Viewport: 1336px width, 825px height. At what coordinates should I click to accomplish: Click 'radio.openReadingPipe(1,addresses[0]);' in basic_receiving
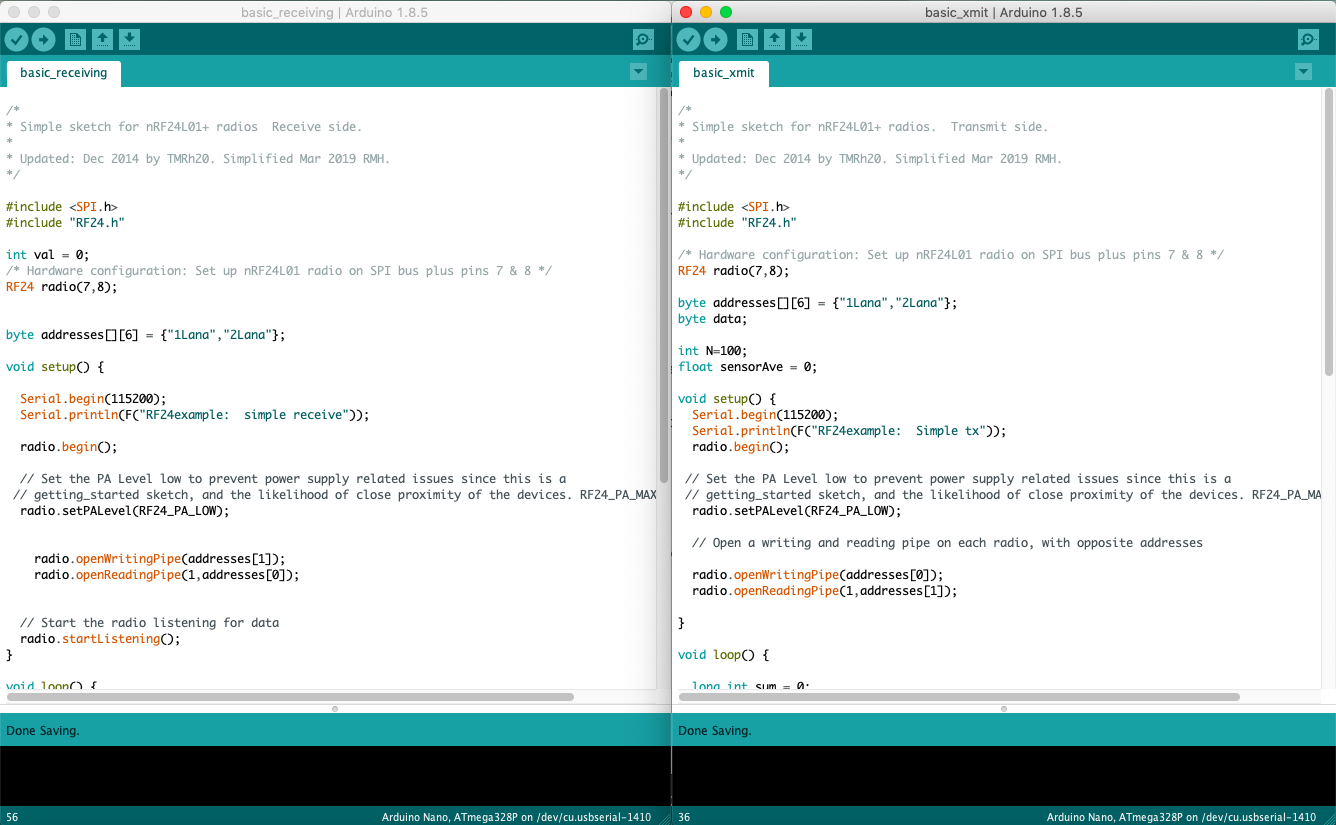[166, 575]
